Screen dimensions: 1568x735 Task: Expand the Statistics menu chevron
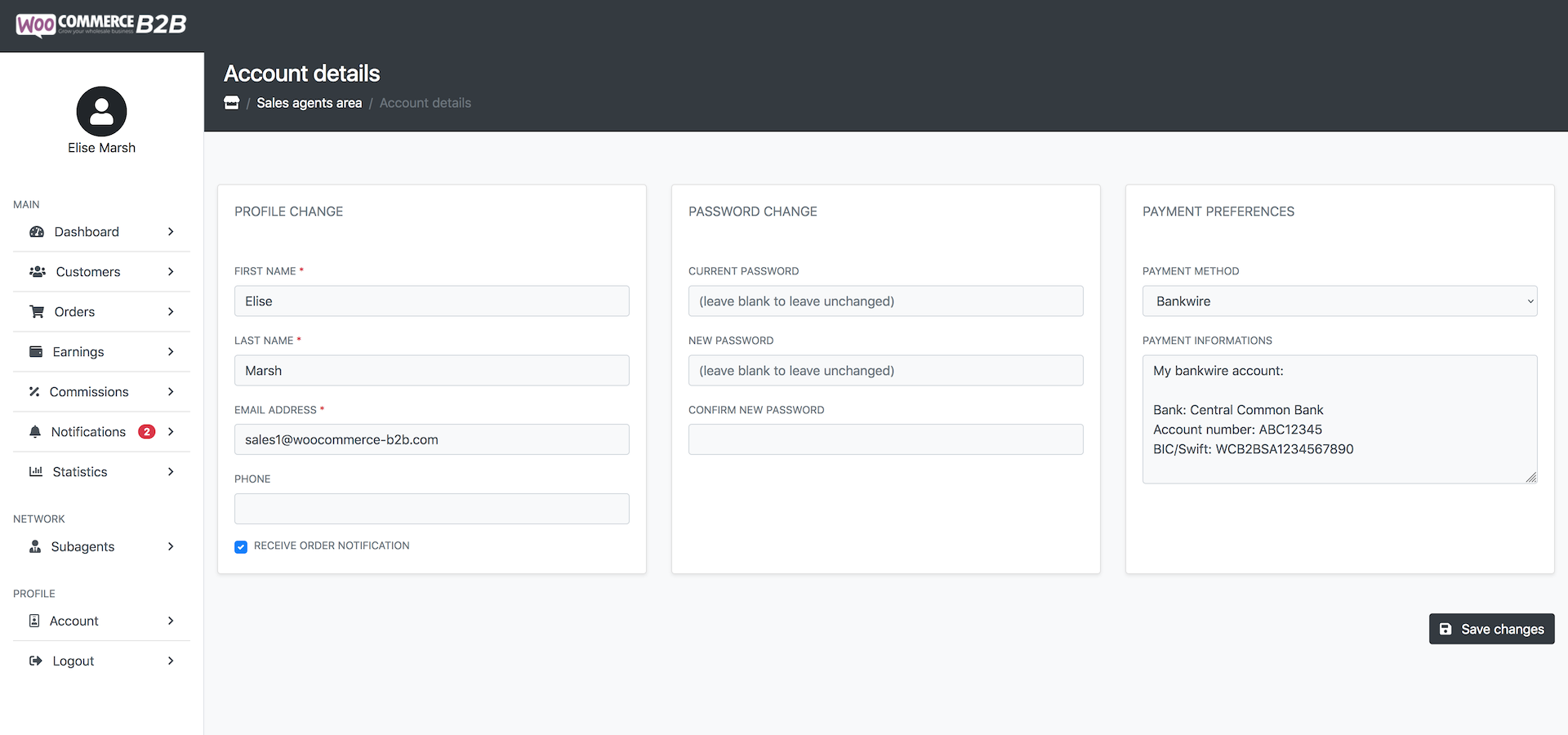[x=171, y=472]
